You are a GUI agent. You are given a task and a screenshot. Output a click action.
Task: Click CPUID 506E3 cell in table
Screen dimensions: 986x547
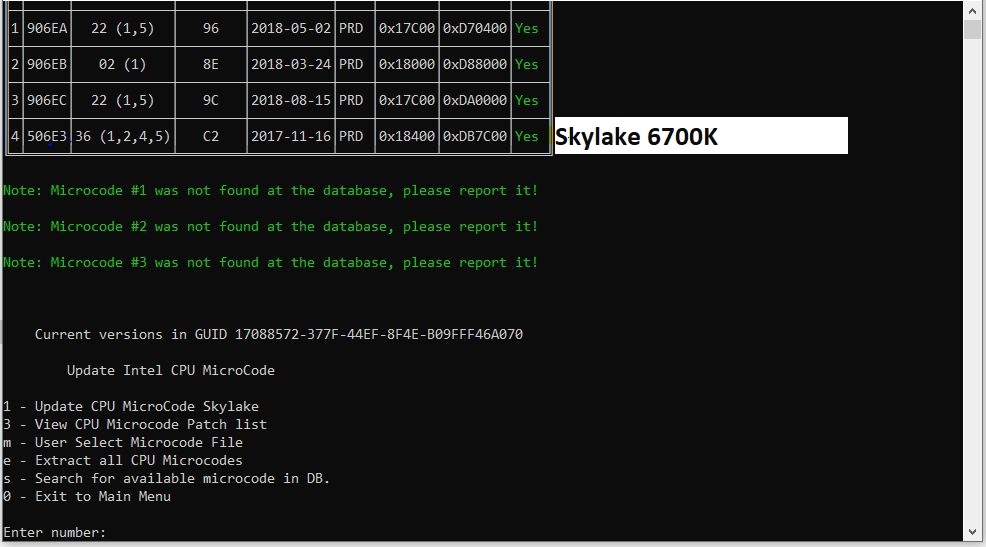(x=47, y=136)
